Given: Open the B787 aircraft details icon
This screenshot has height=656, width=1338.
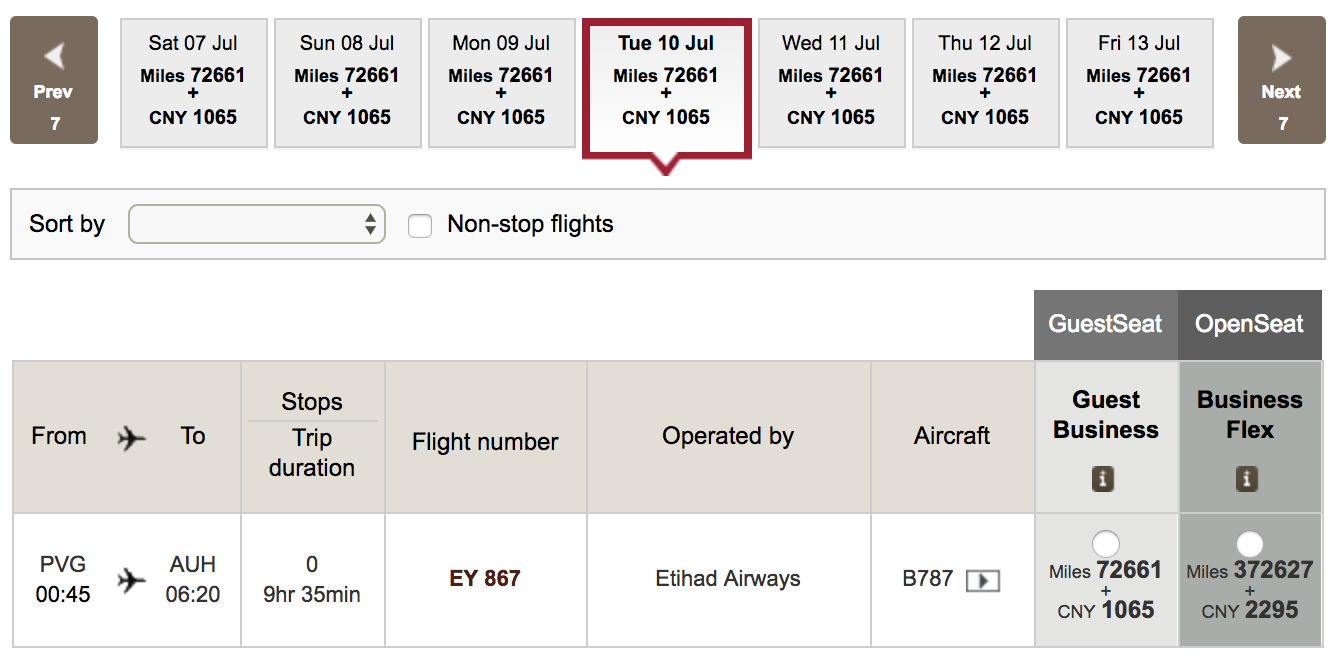Looking at the screenshot, I should coord(982,580).
